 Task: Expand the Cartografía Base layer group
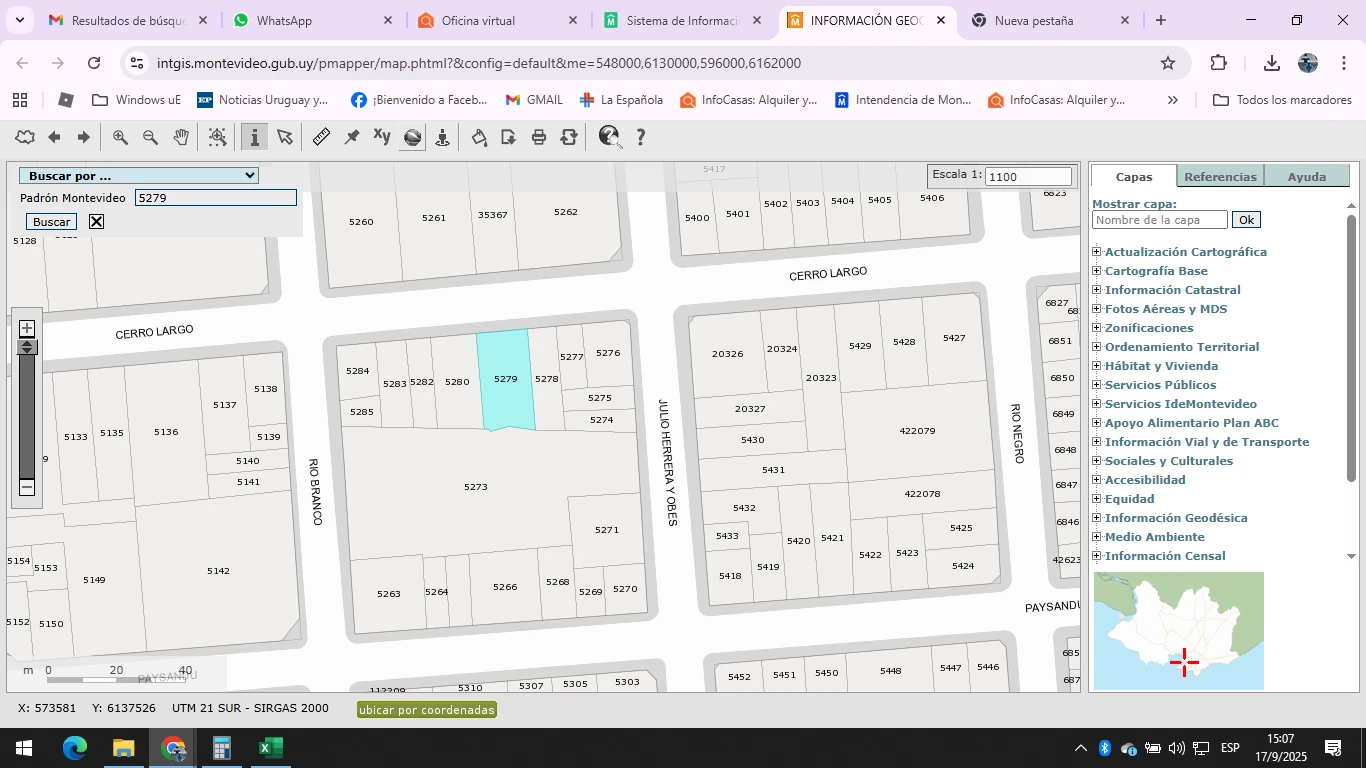[x=1097, y=271]
